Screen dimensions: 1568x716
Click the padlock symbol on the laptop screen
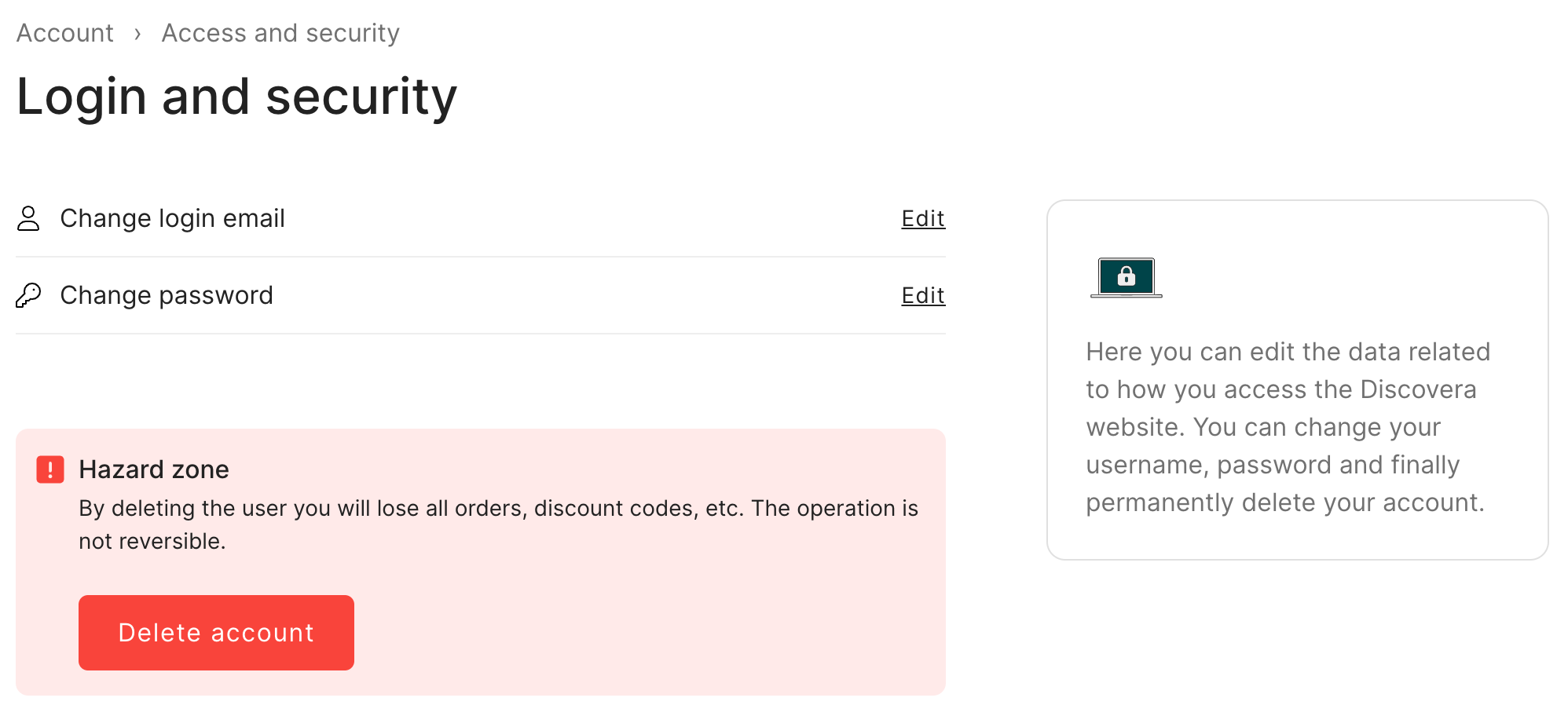pos(1127,276)
